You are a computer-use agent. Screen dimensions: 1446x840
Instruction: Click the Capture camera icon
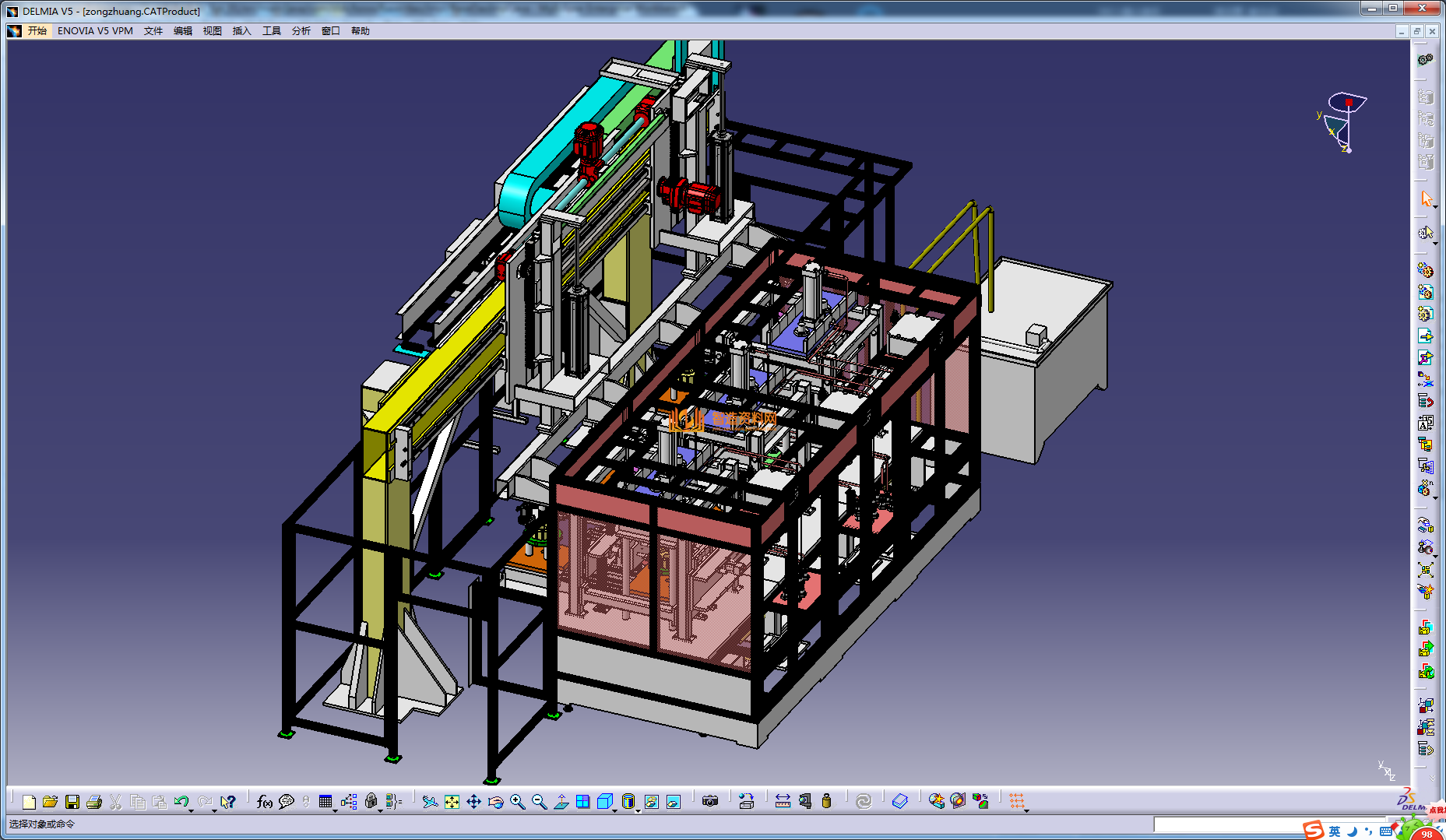(x=709, y=801)
